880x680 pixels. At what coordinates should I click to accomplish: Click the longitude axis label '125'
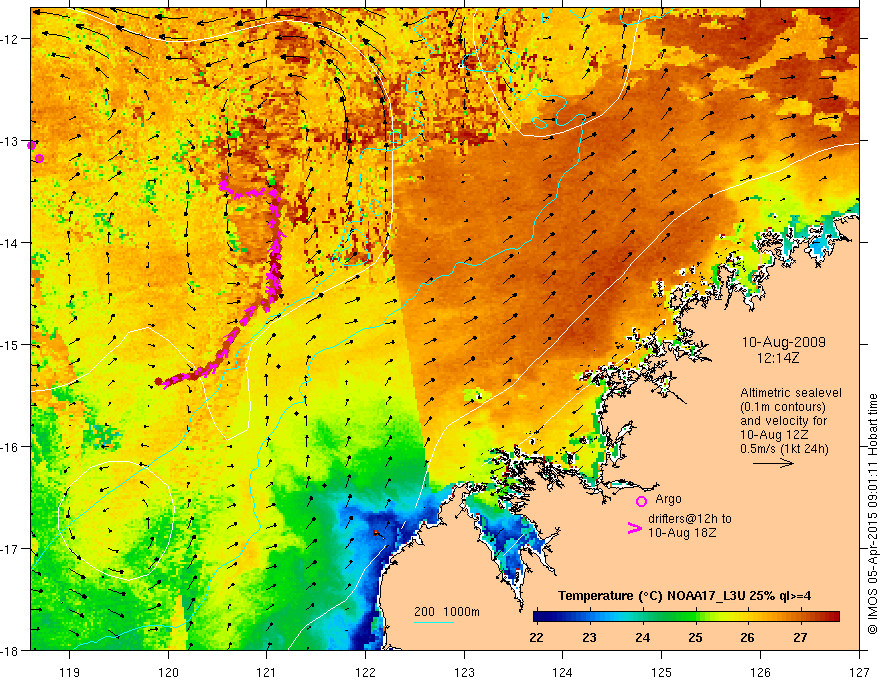662,672
